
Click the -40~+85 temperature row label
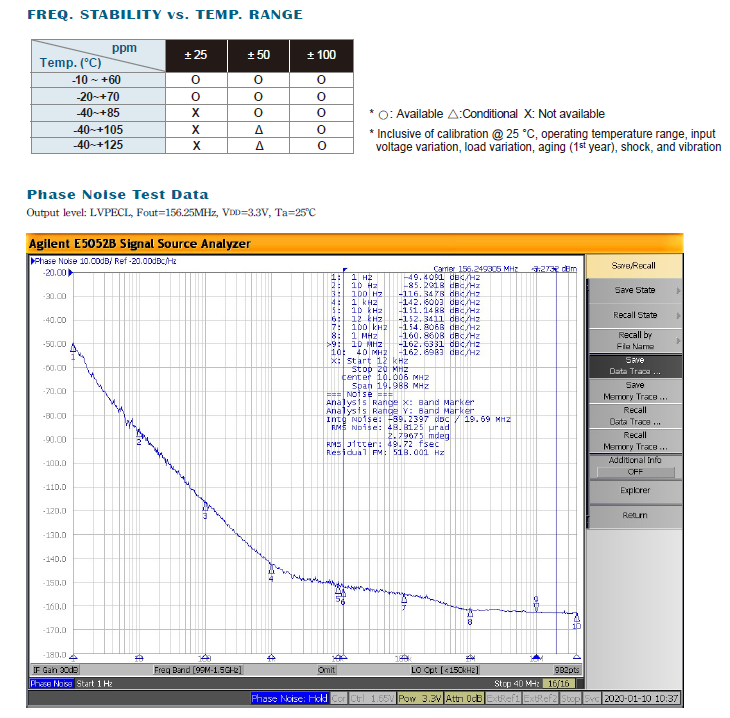pos(98,113)
